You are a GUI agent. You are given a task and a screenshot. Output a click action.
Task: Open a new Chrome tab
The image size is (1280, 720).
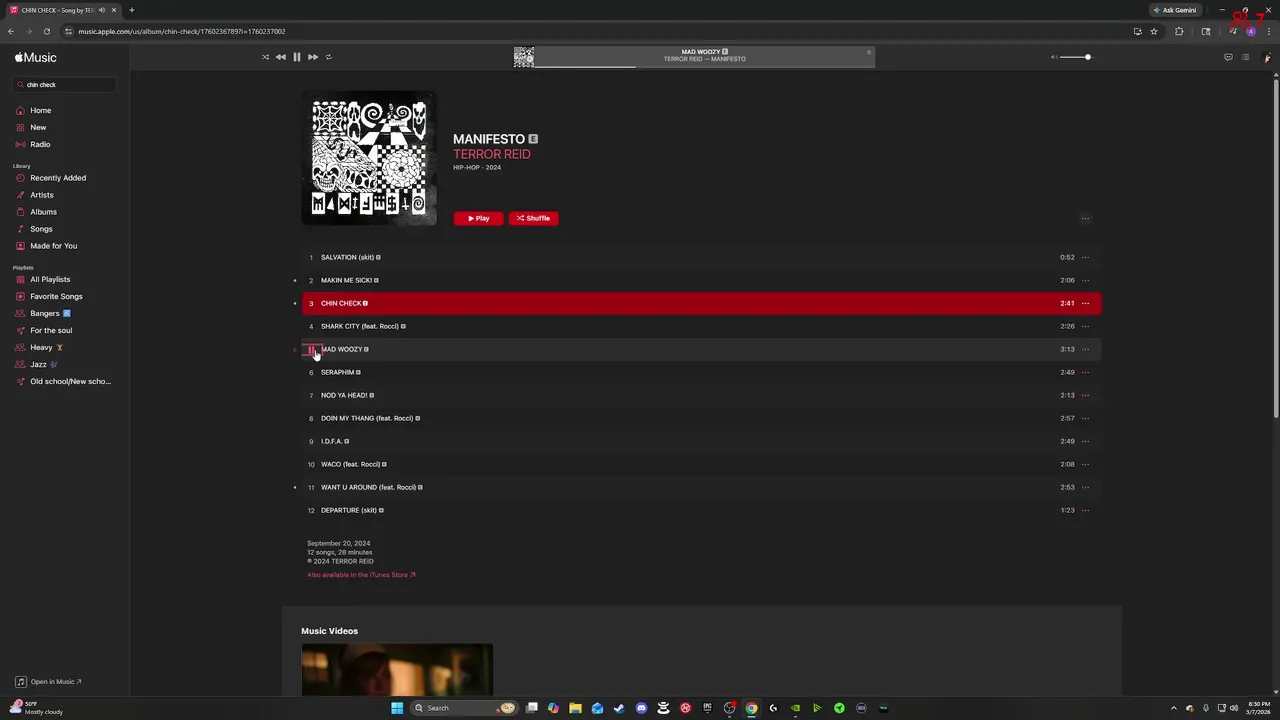[x=131, y=10]
